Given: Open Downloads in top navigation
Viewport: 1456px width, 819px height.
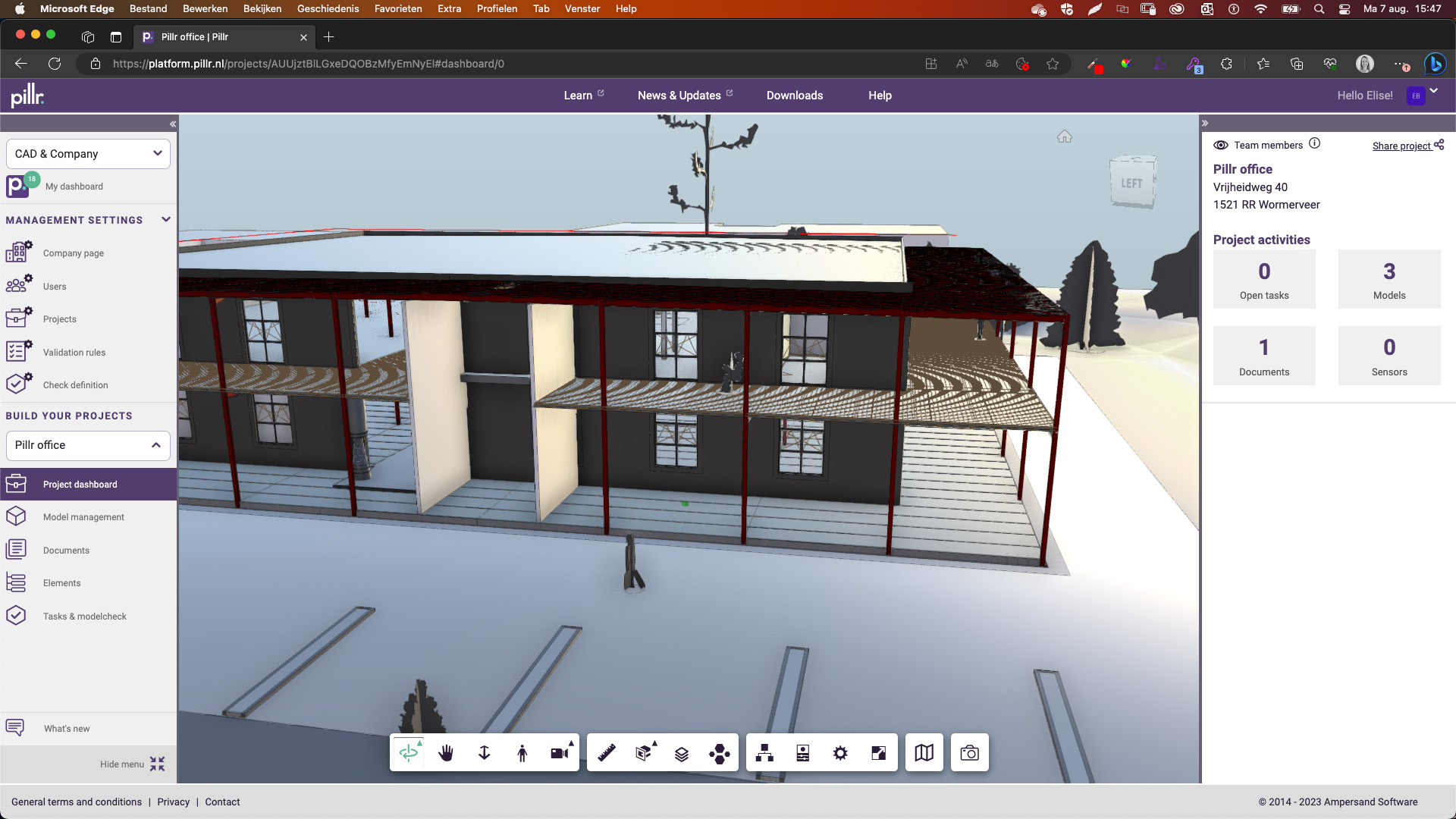Looking at the screenshot, I should click(x=795, y=95).
